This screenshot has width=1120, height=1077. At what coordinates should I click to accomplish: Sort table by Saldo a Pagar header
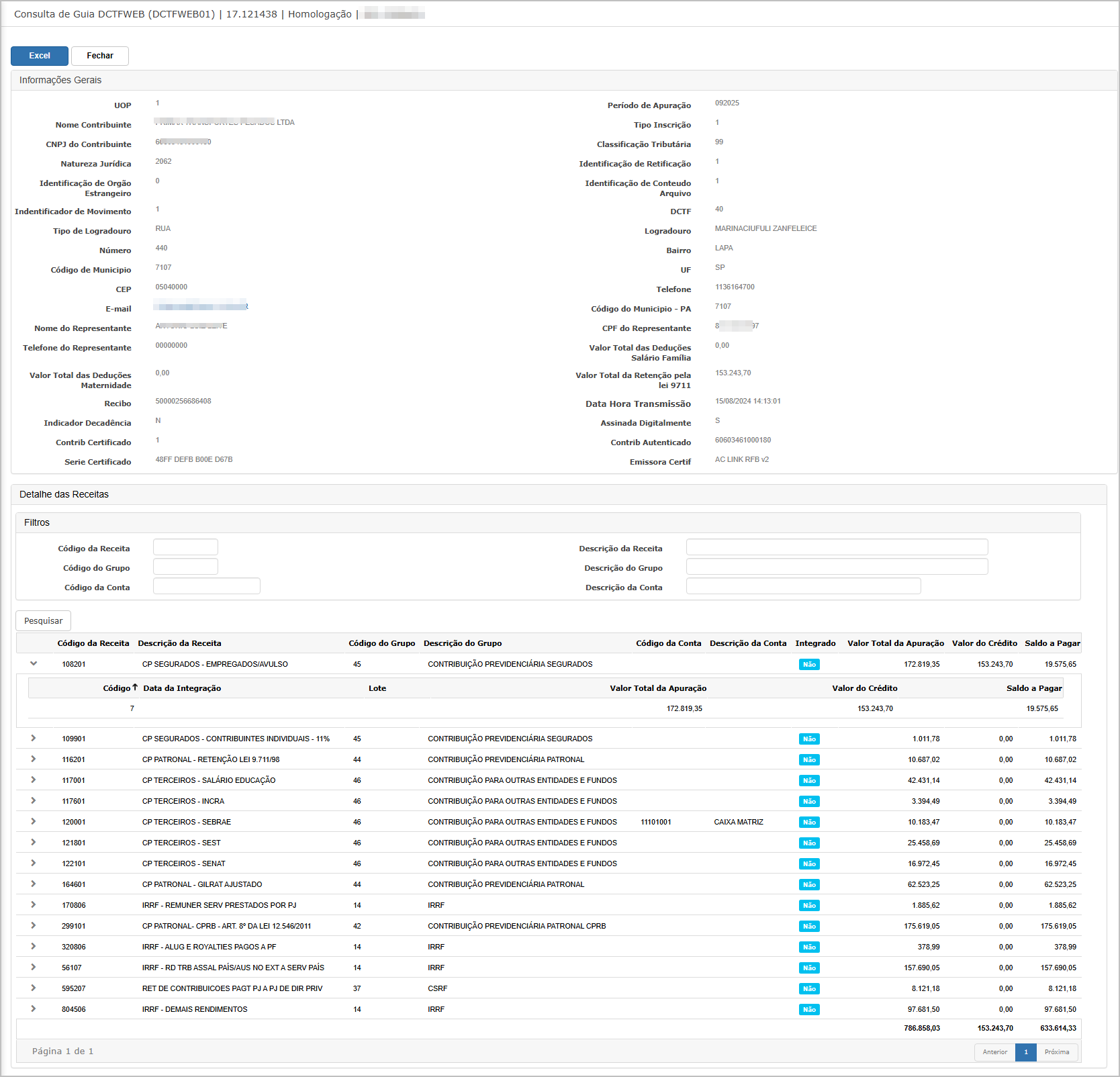[x=1052, y=643]
